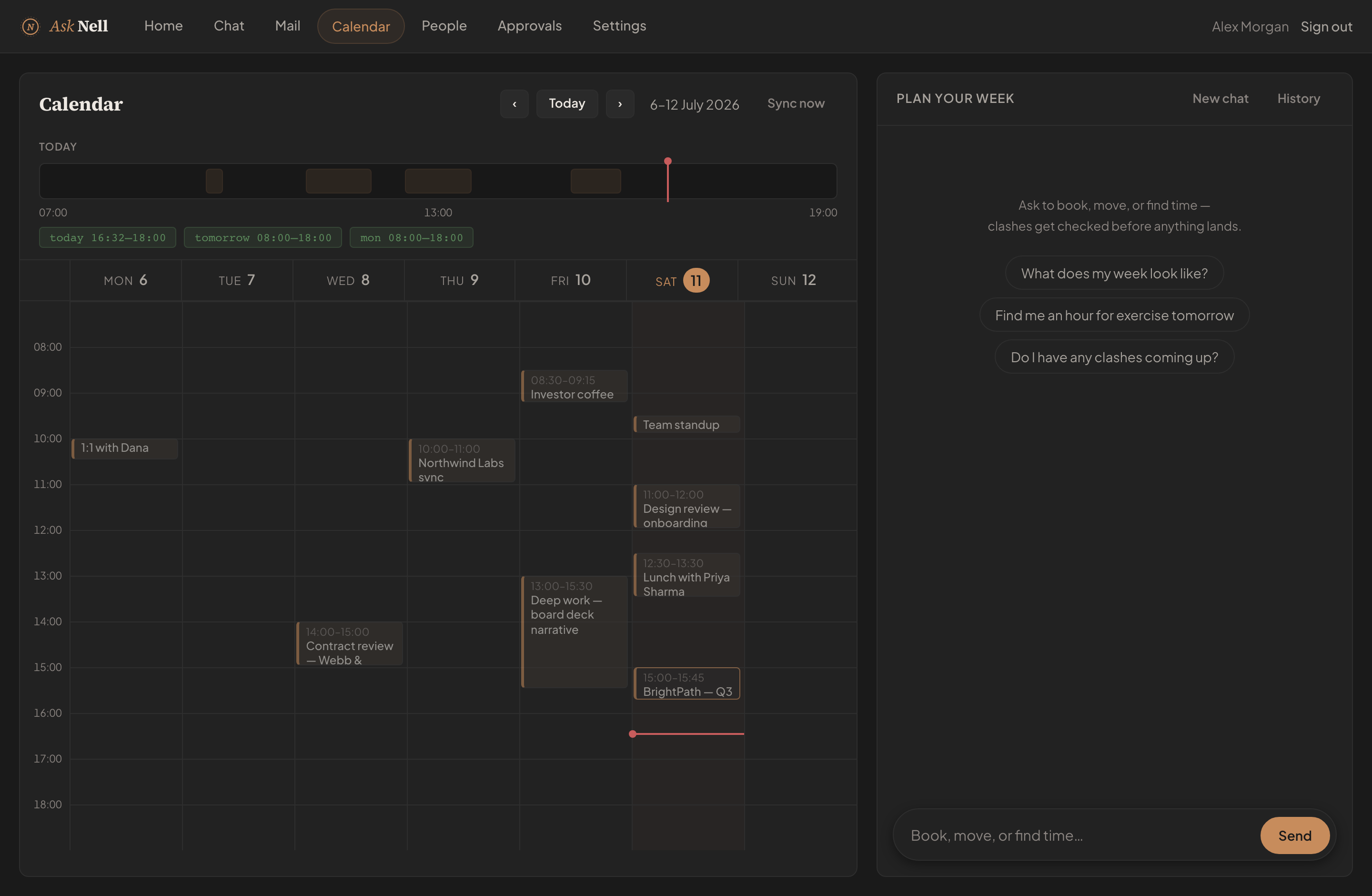Open the People nav item

(x=444, y=26)
